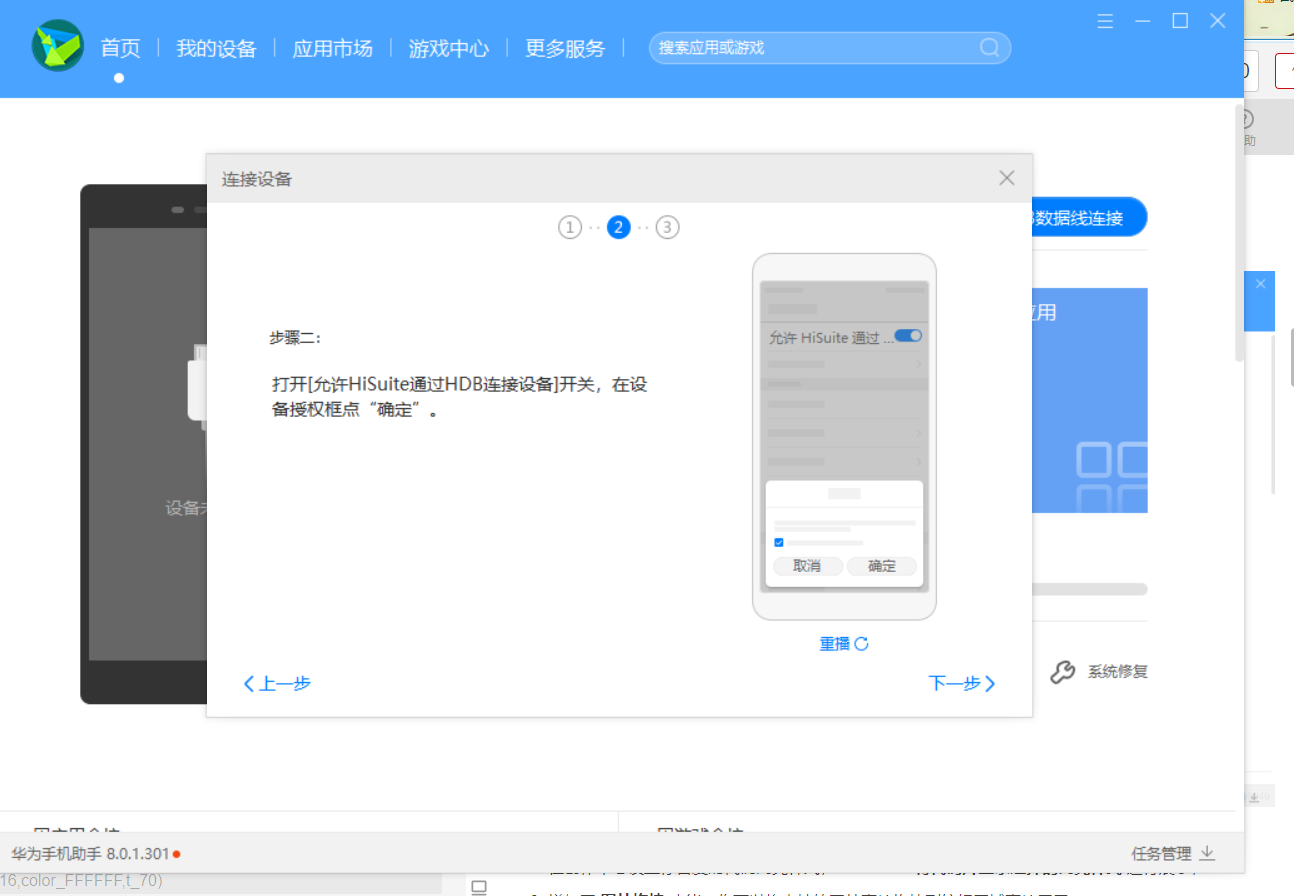Open 任务管理 download icon
Screen dimensions: 1294x896
click(x=1207, y=853)
